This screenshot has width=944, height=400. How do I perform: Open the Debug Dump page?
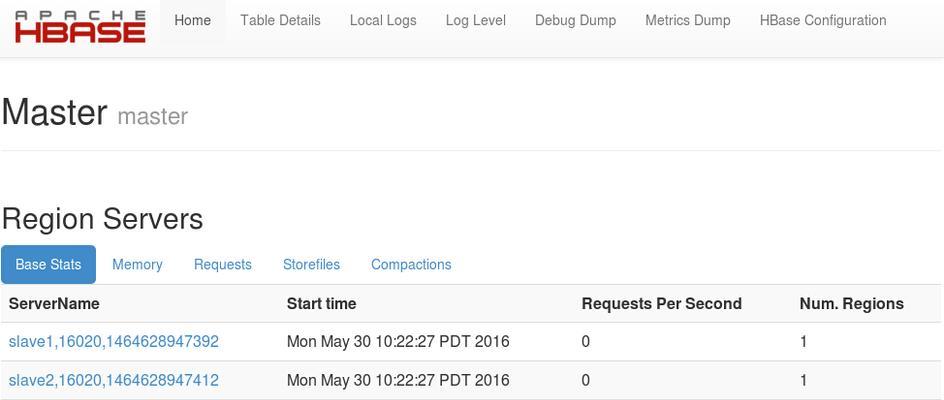(576, 20)
